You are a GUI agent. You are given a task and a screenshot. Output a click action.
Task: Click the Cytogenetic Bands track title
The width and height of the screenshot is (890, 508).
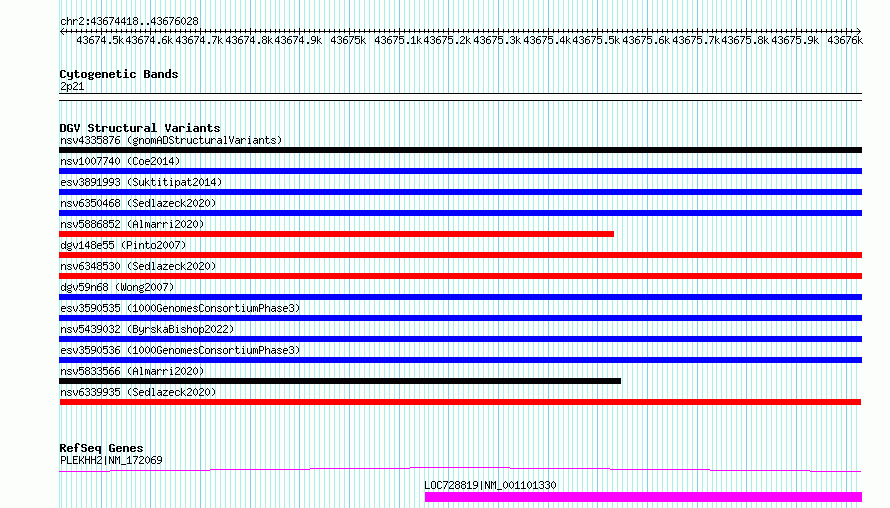click(x=119, y=74)
